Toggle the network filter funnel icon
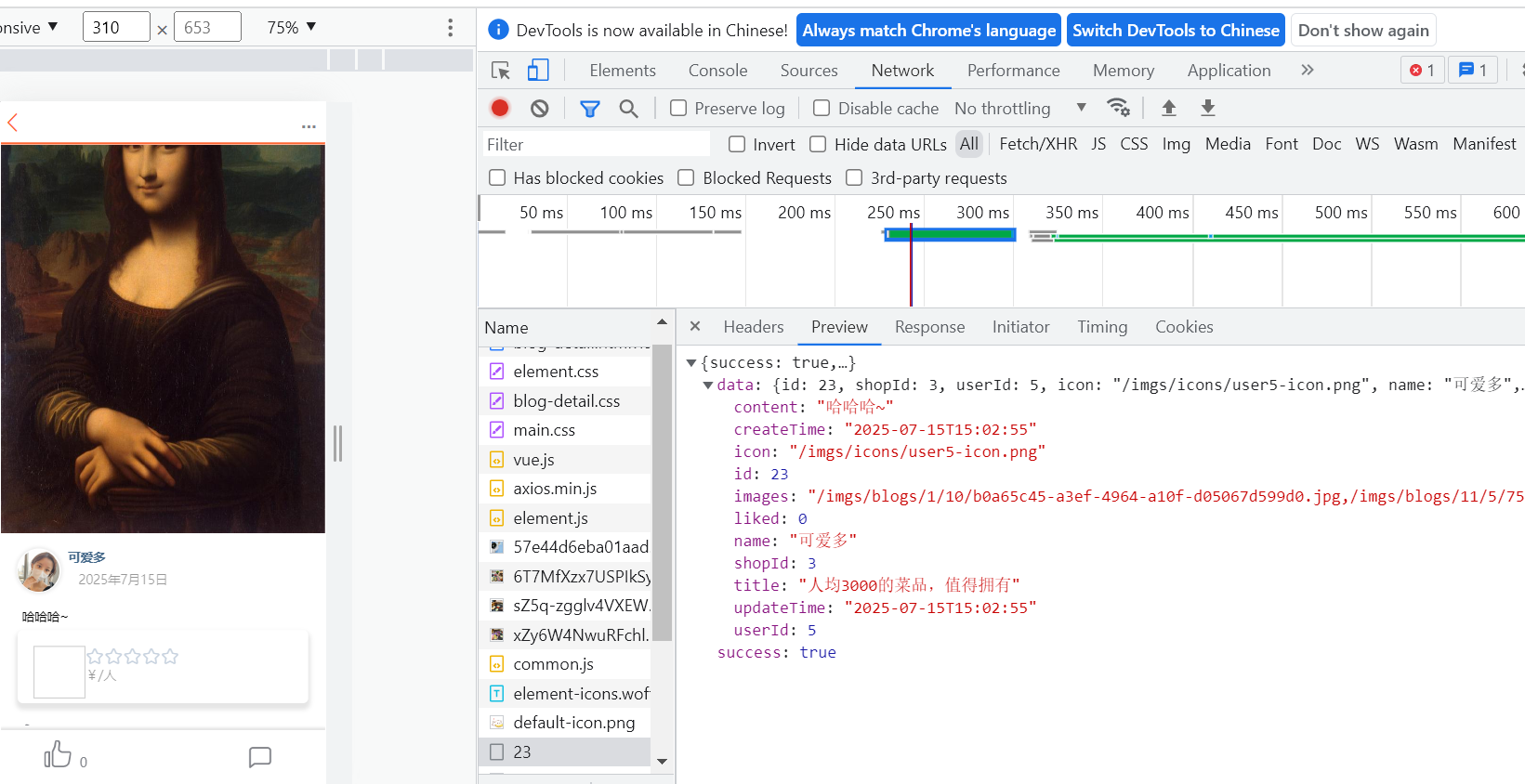This screenshot has height=784, width=1525. tap(590, 109)
